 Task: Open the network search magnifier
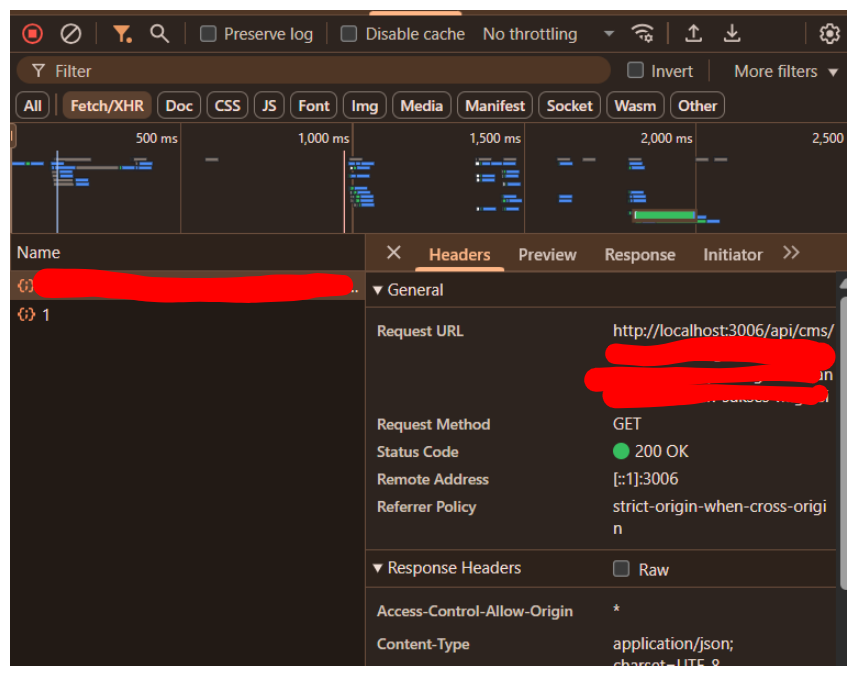tap(159, 34)
